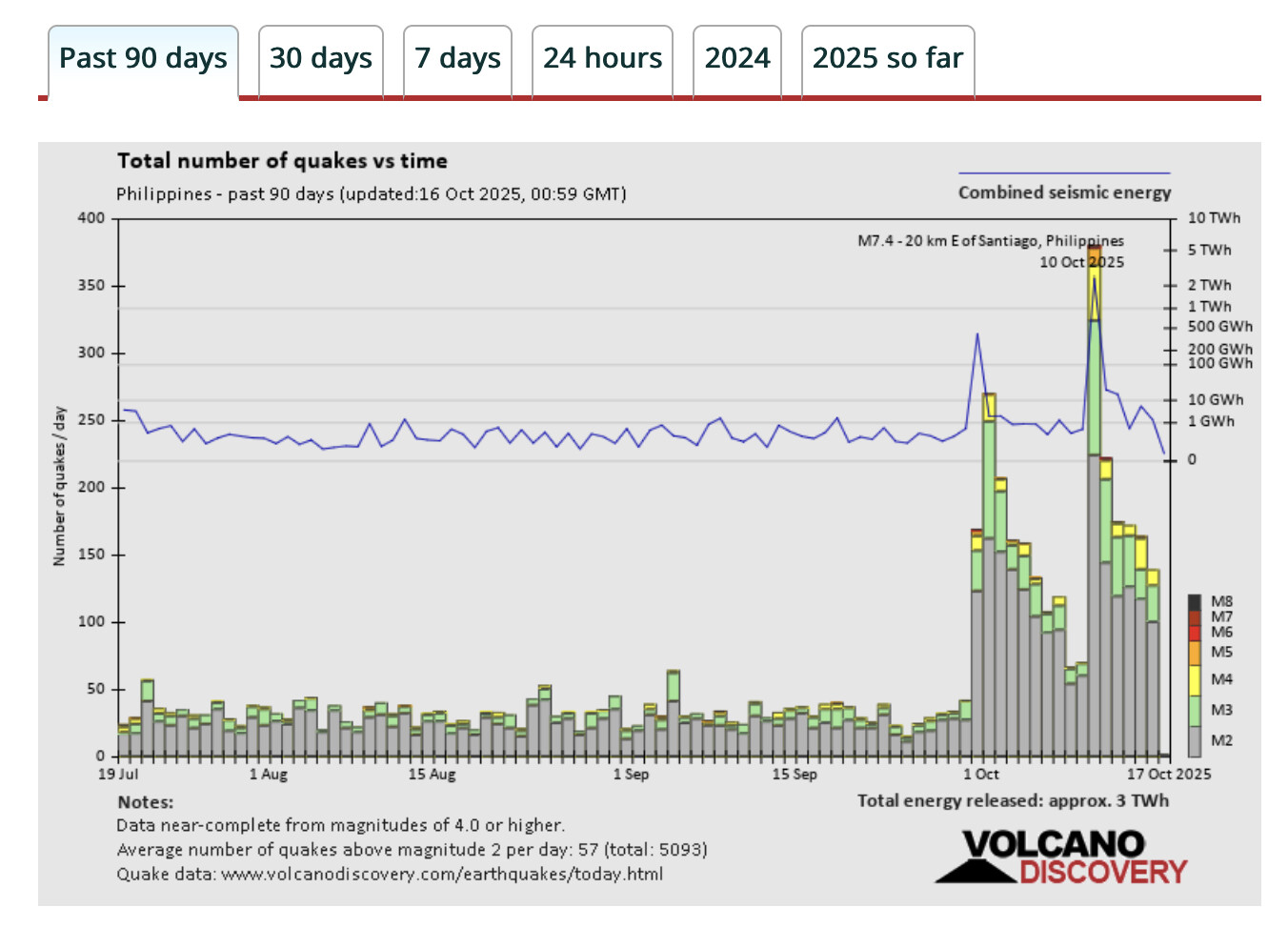Show the 24 hours chart tab
The image size is (1288, 928).
click(602, 59)
